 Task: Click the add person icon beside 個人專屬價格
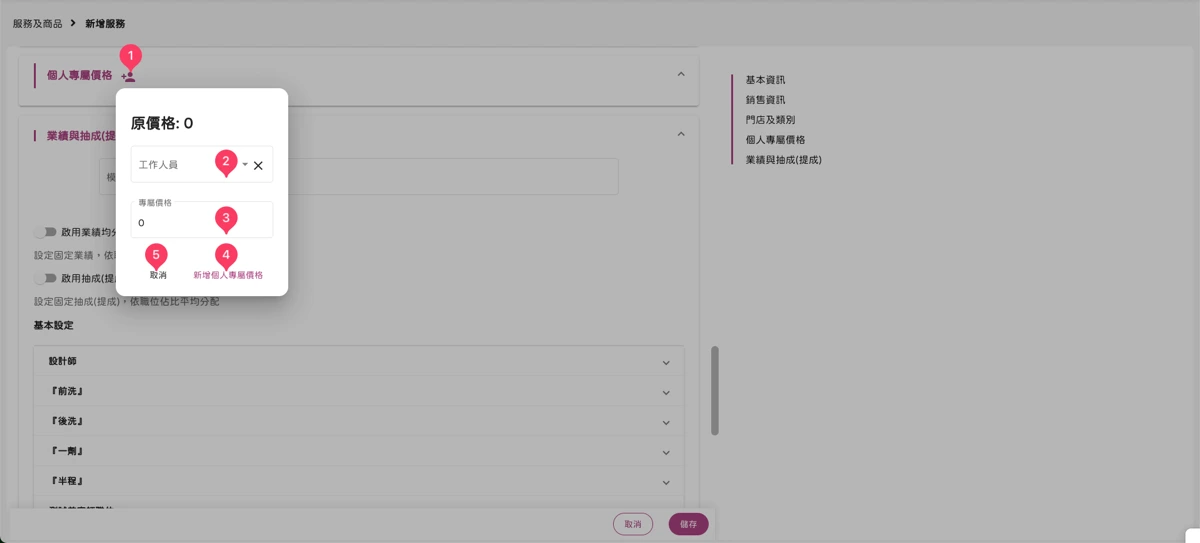coord(128,76)
